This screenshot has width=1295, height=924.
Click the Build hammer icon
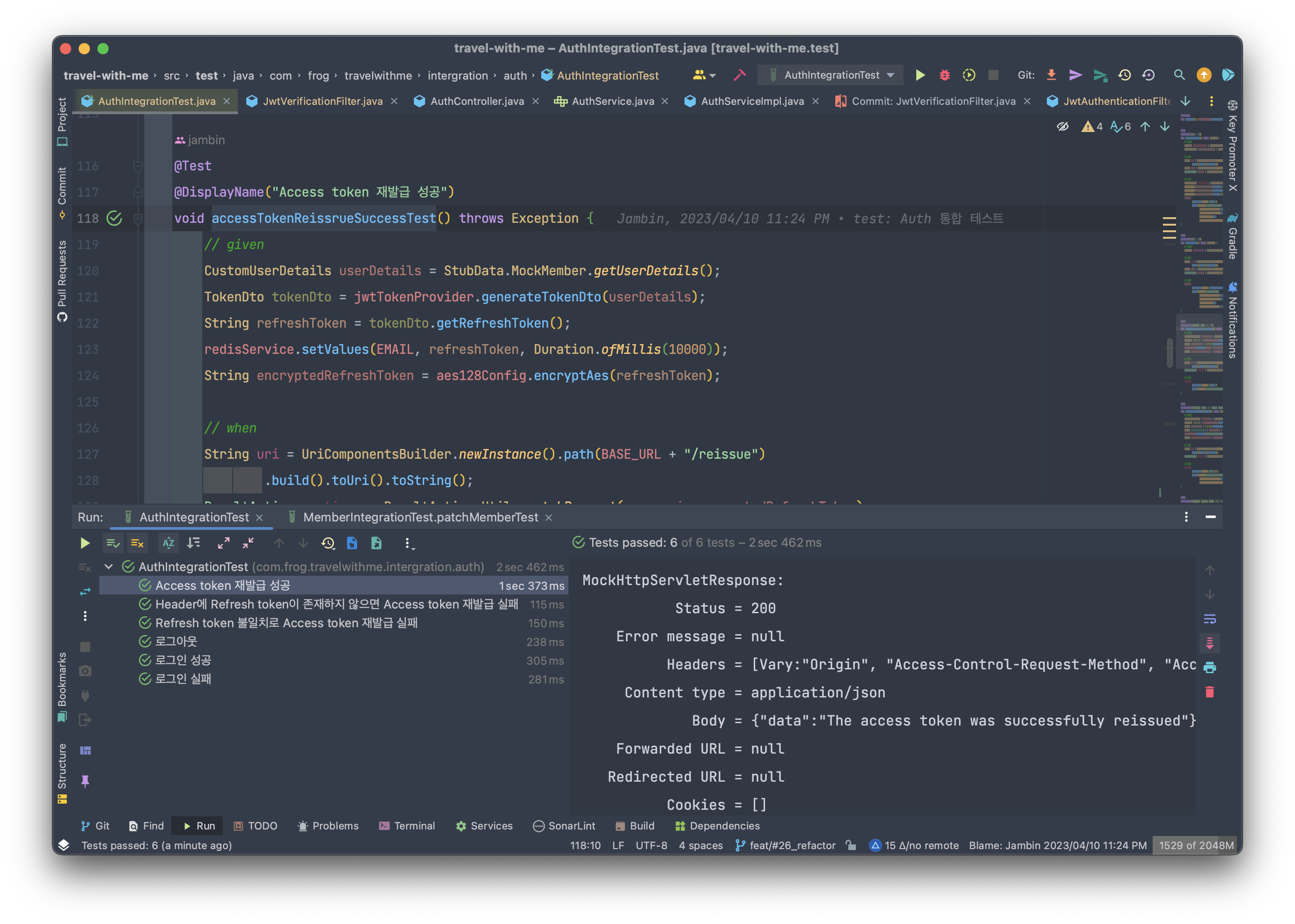pyautogui.click(x=740, y=75)
